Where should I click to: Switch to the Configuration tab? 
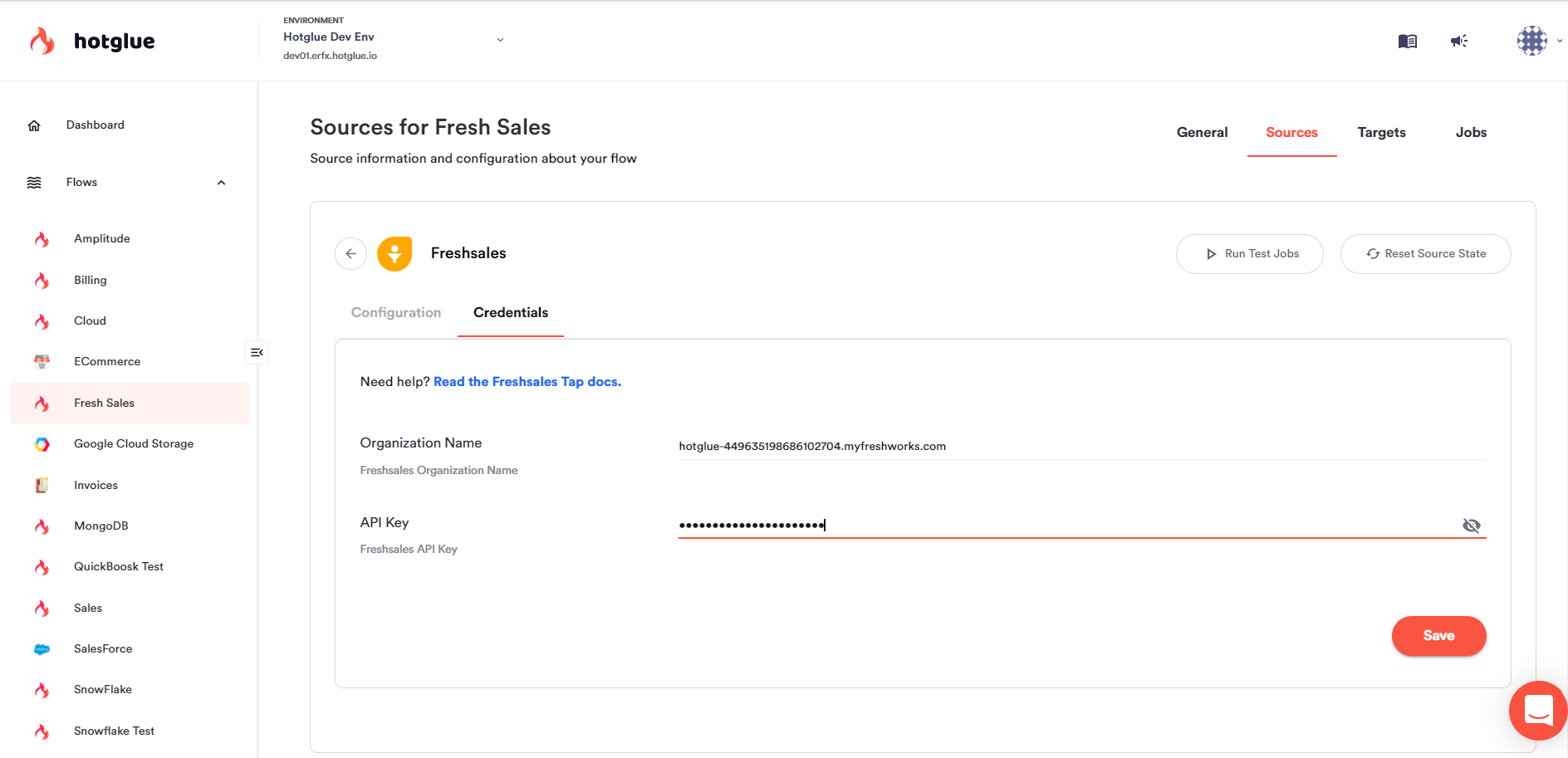coord(396,313)
